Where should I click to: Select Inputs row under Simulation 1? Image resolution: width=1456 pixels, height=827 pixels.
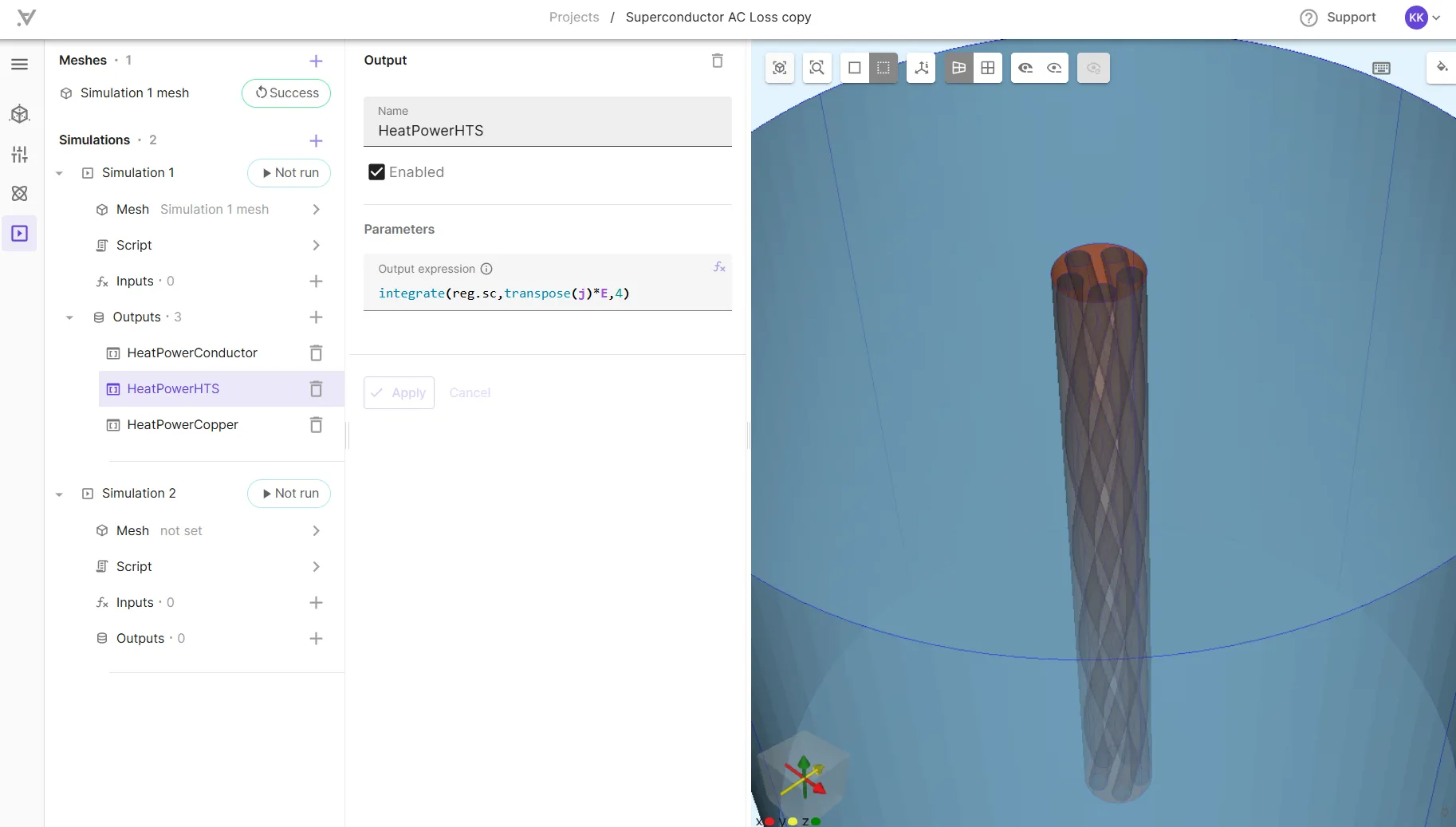click(x=135, y=281)
